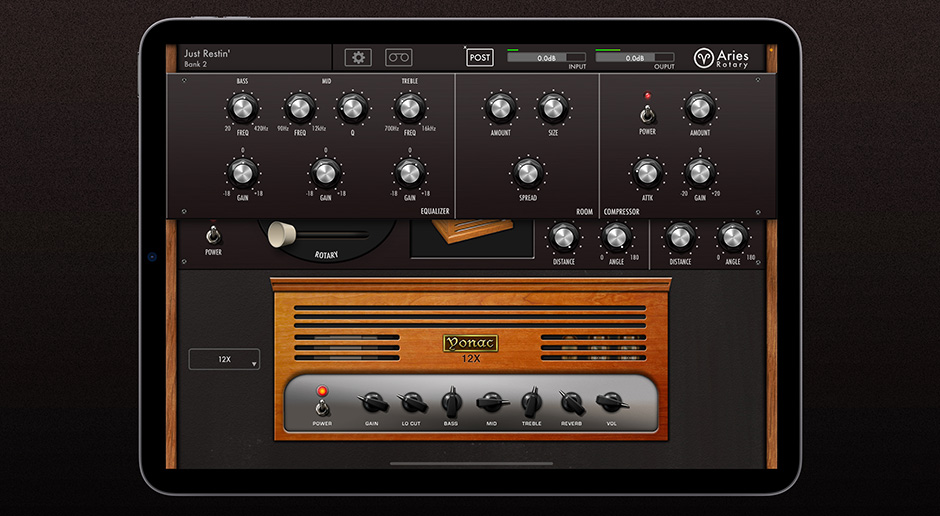Screen dimensions: 940x516
Task: Open the 12X amp model dropdown
Action: (225, 359)
